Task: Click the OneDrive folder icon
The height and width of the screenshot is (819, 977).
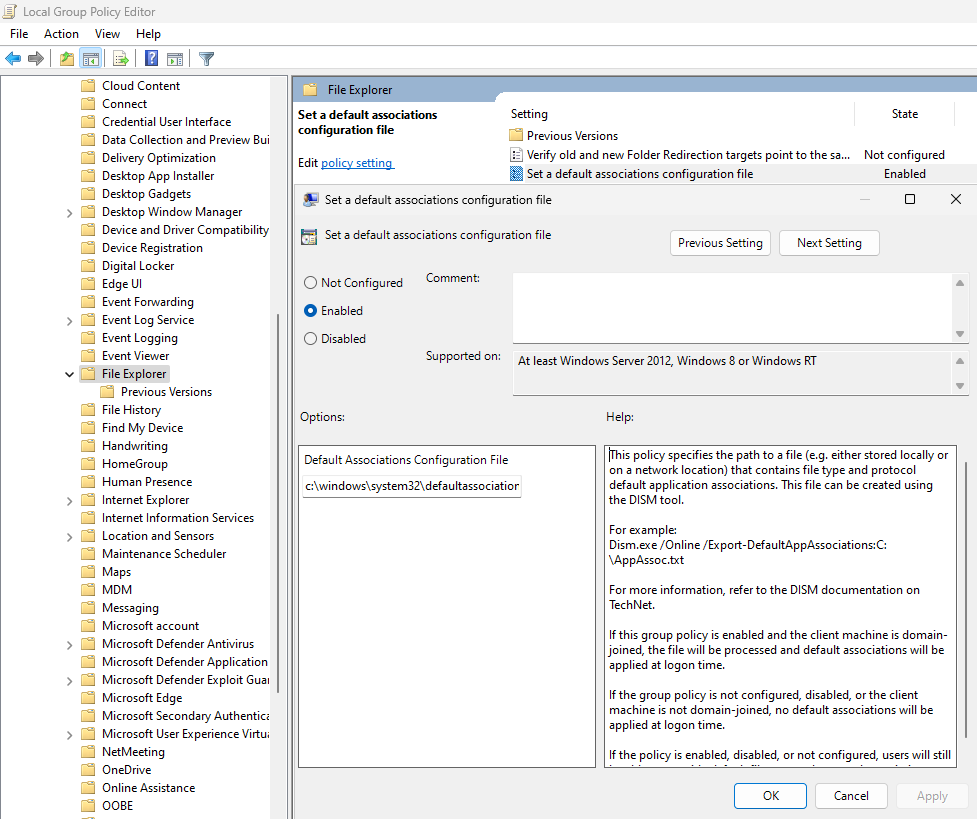Action: (x=88, y=770)
